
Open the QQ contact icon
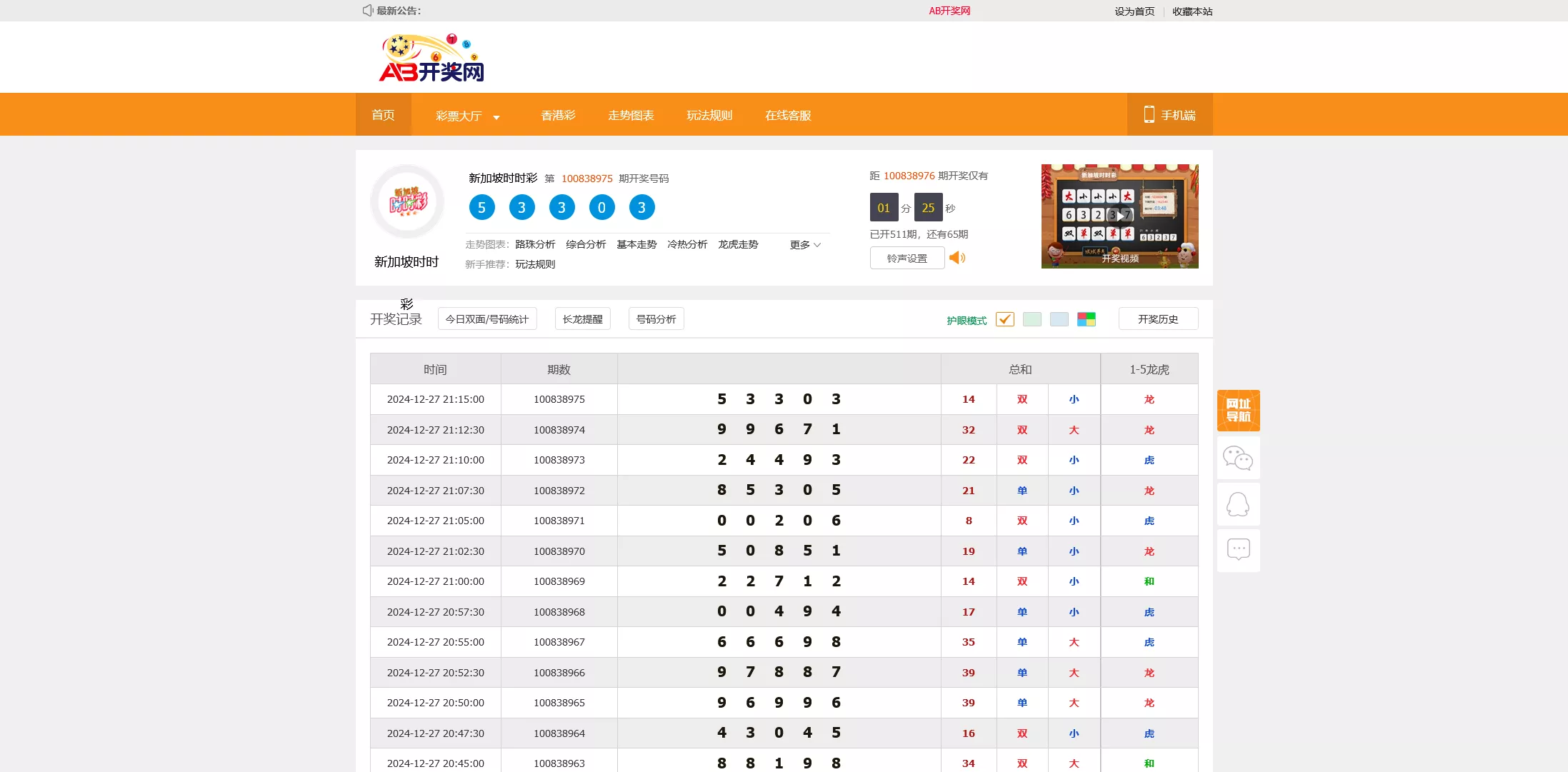click(x=1238, y=504)
